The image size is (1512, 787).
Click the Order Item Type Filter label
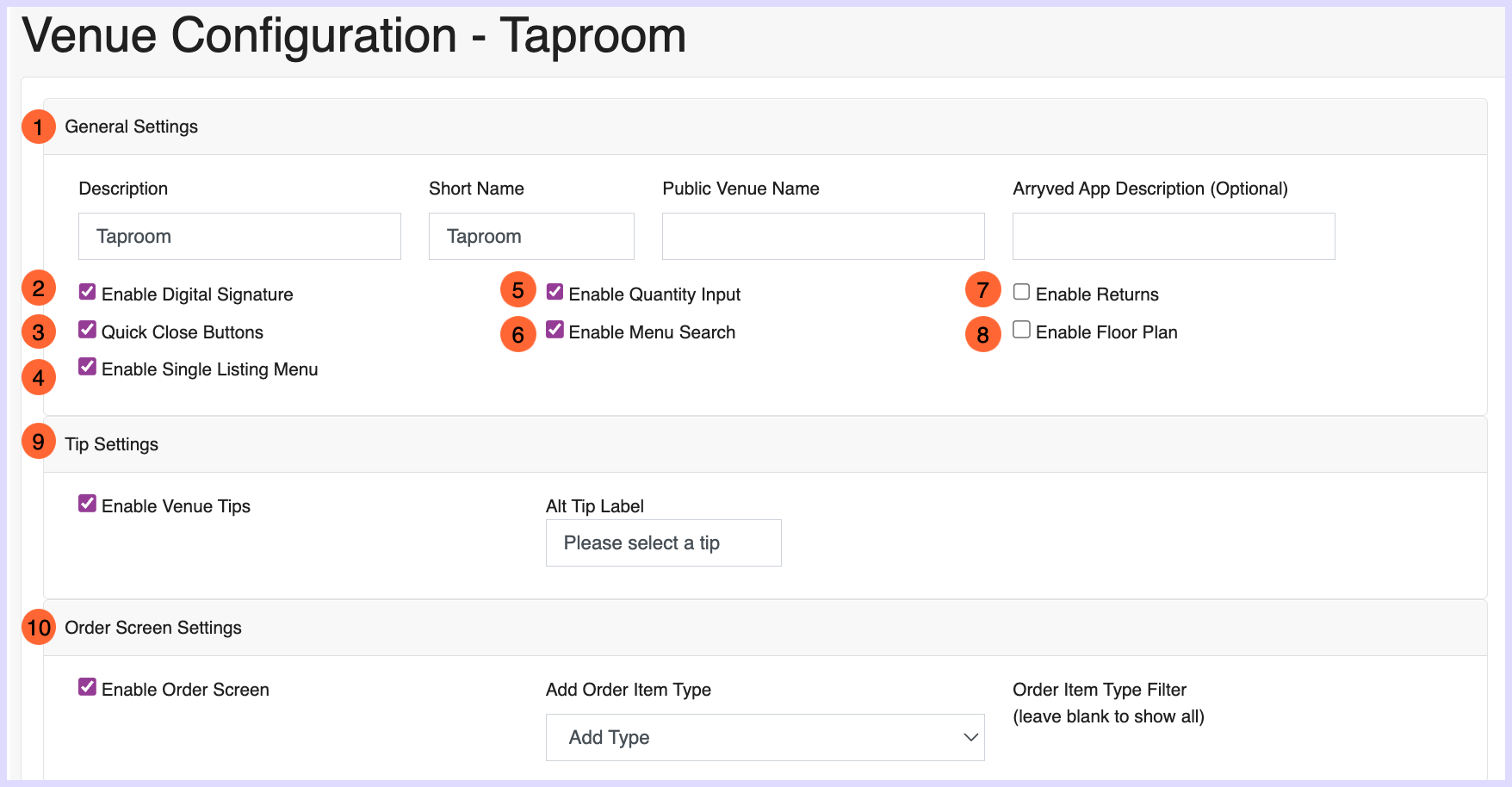(x=1099, y=690)
